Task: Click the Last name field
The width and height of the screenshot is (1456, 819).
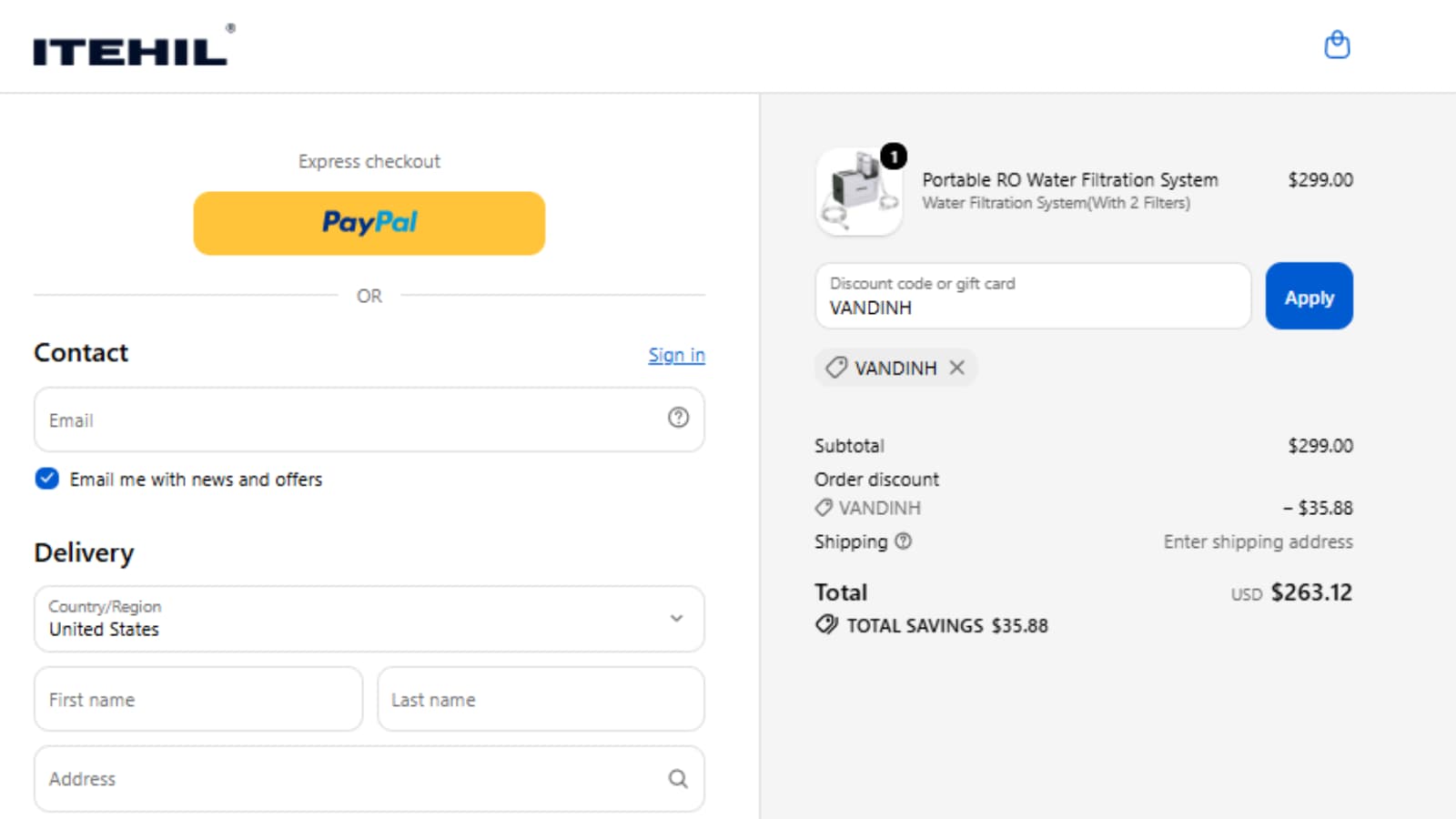Action: pyautogui.click(x=541, y=699)
